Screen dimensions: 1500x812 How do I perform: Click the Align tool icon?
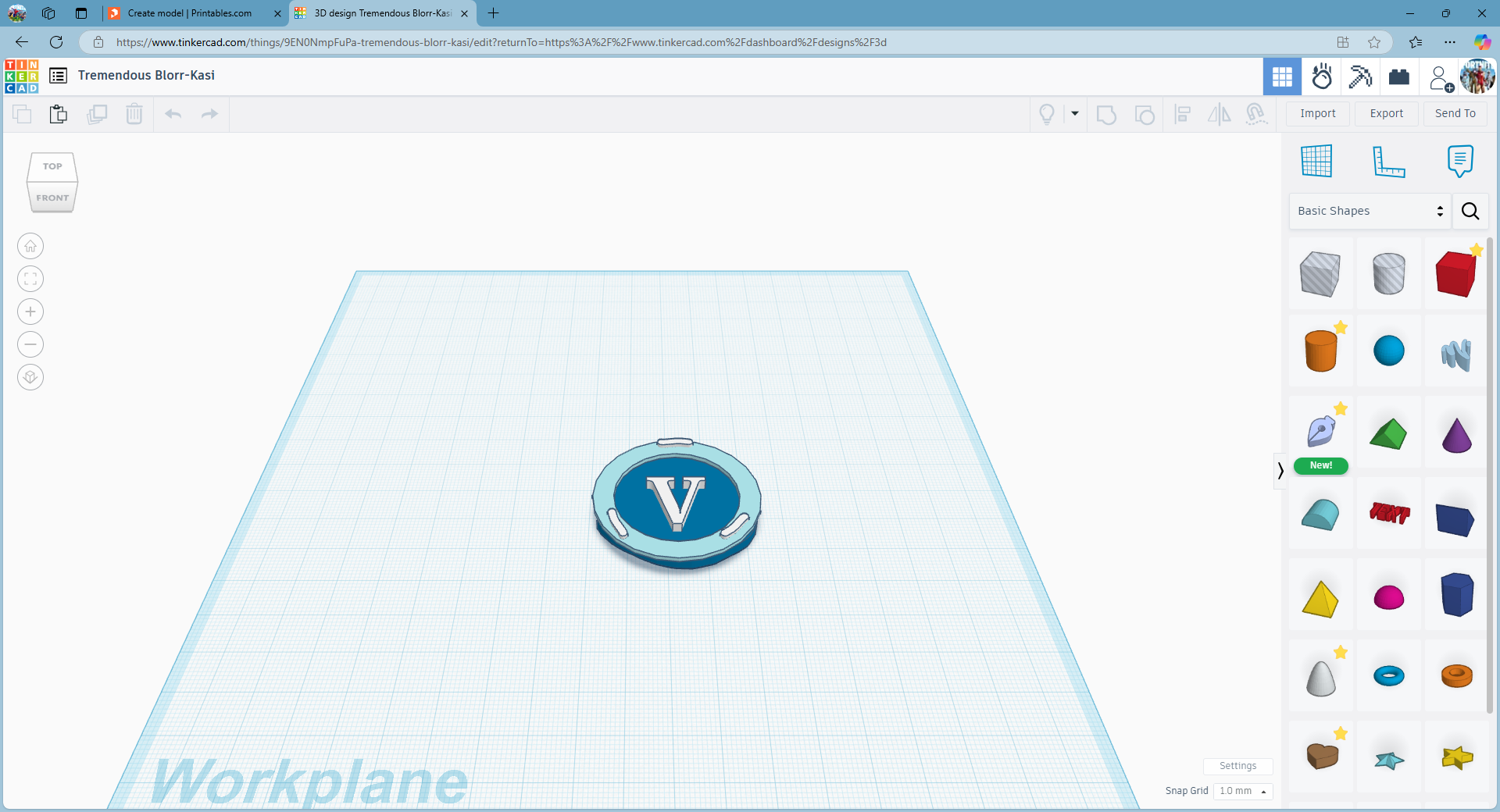[1183, 115]
